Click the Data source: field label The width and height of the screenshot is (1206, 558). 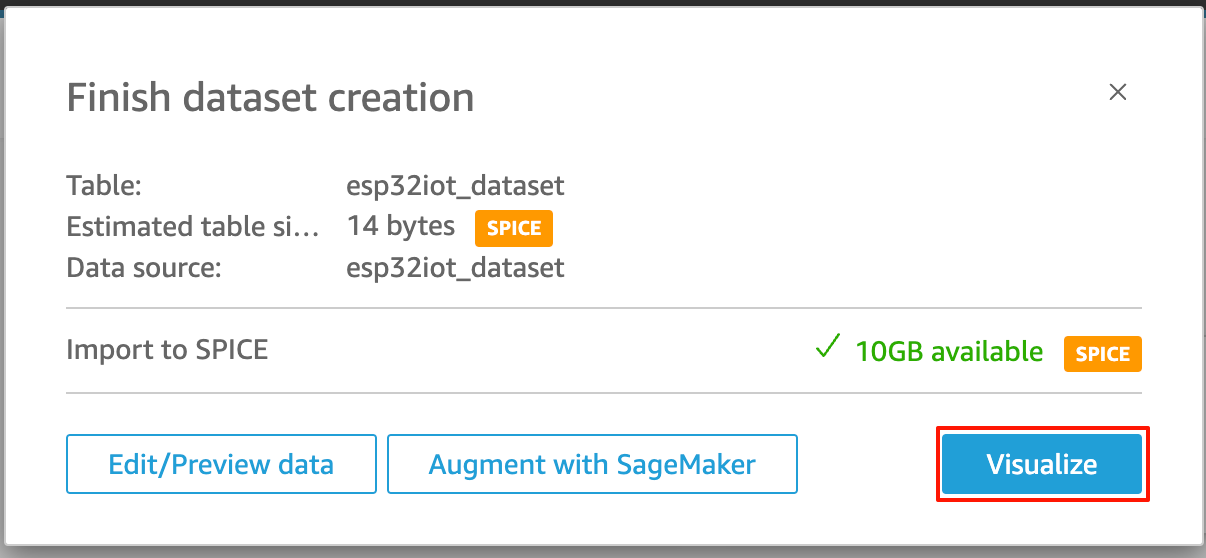click(x=143, y=267)
